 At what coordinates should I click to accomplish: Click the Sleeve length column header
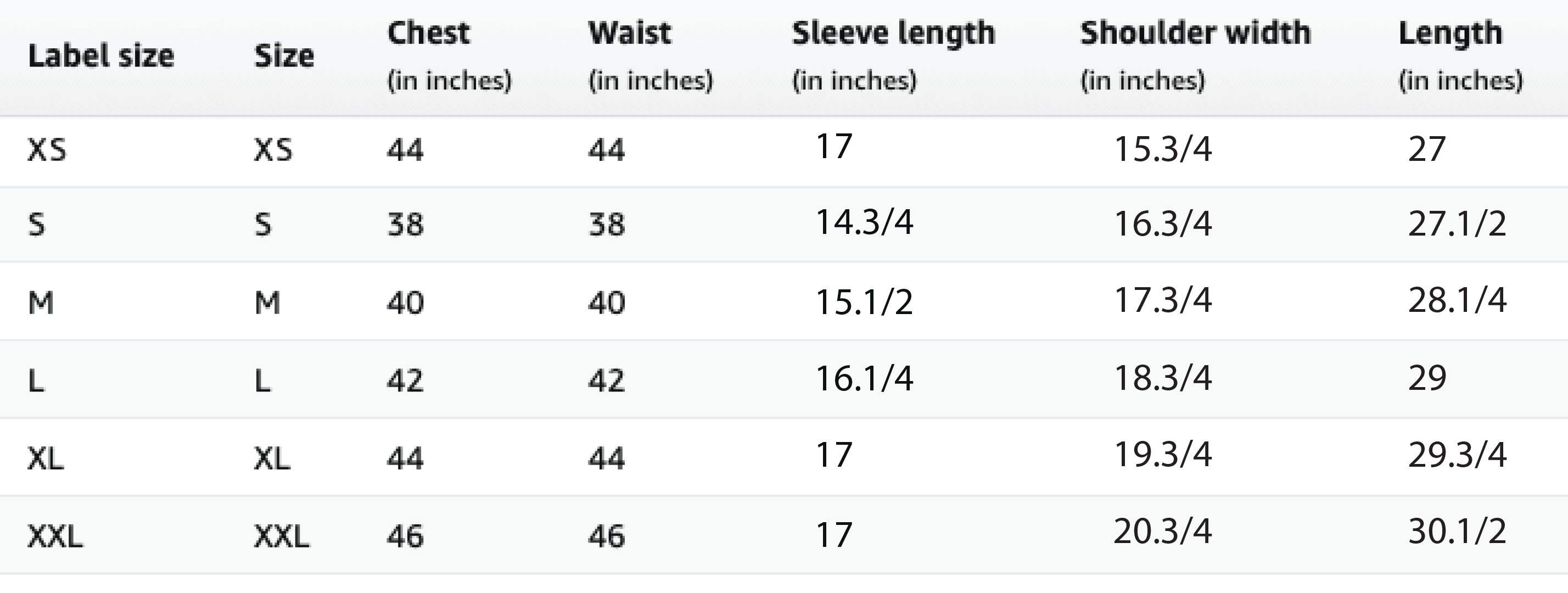tap(894, 56)
